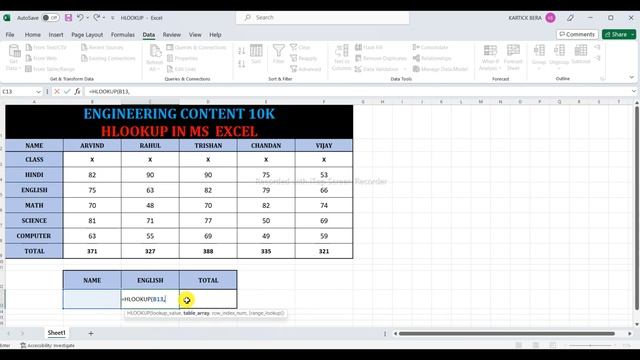Redo the last action

[97, 18]
